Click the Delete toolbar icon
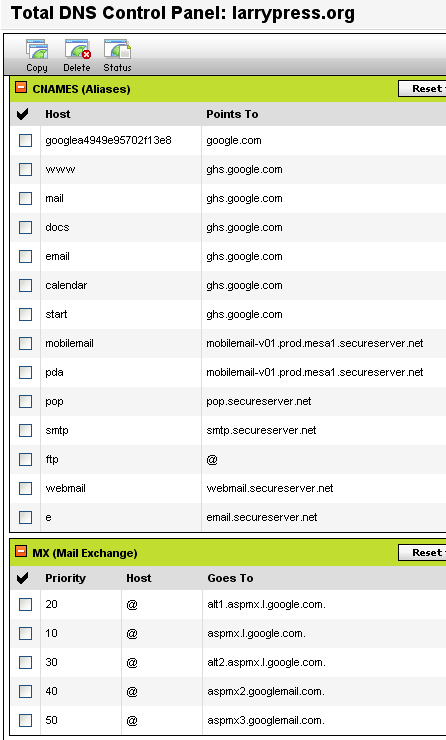Screen dimensions: 446x740 click(77, 56)
